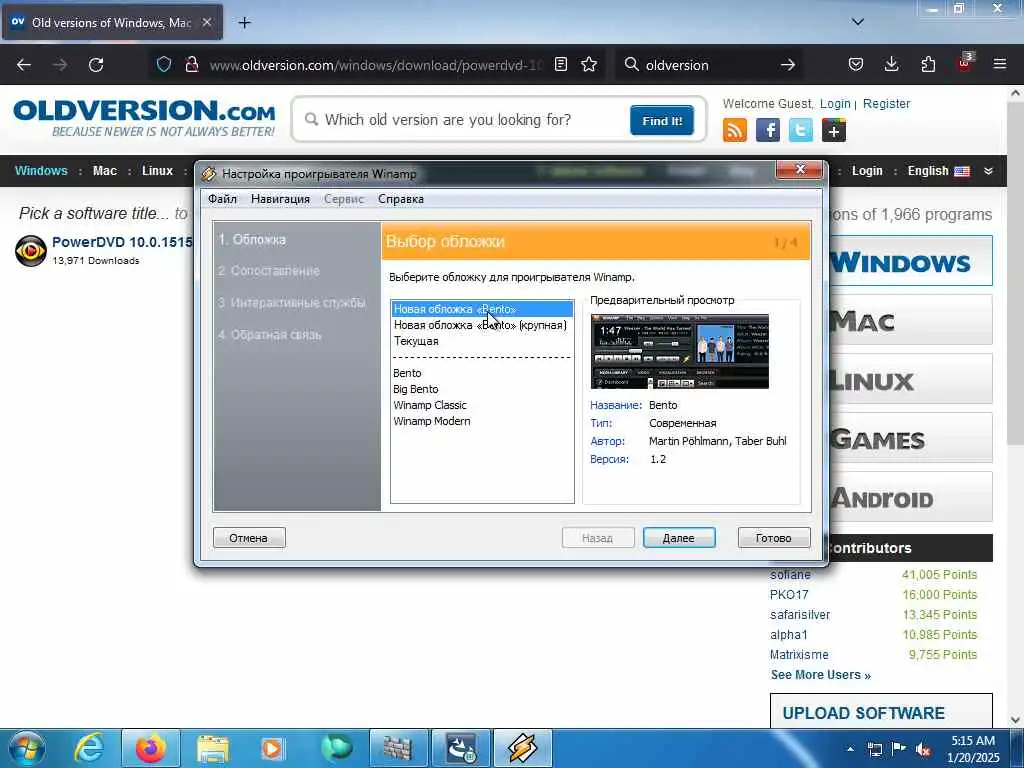This screenshot has width=1024, height=768.
Task: Open the Справка menu
Action: point(401,199)
